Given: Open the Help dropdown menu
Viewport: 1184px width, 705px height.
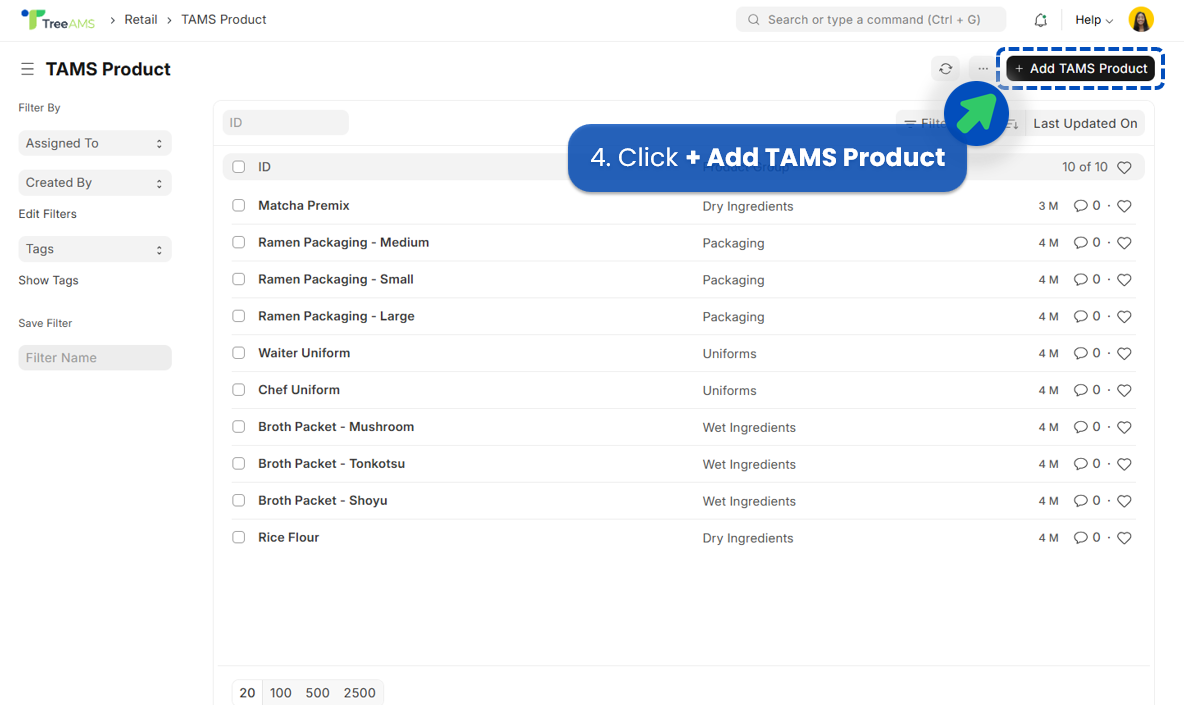Looking at the screenshot, I should click(x=1094, y=20).
